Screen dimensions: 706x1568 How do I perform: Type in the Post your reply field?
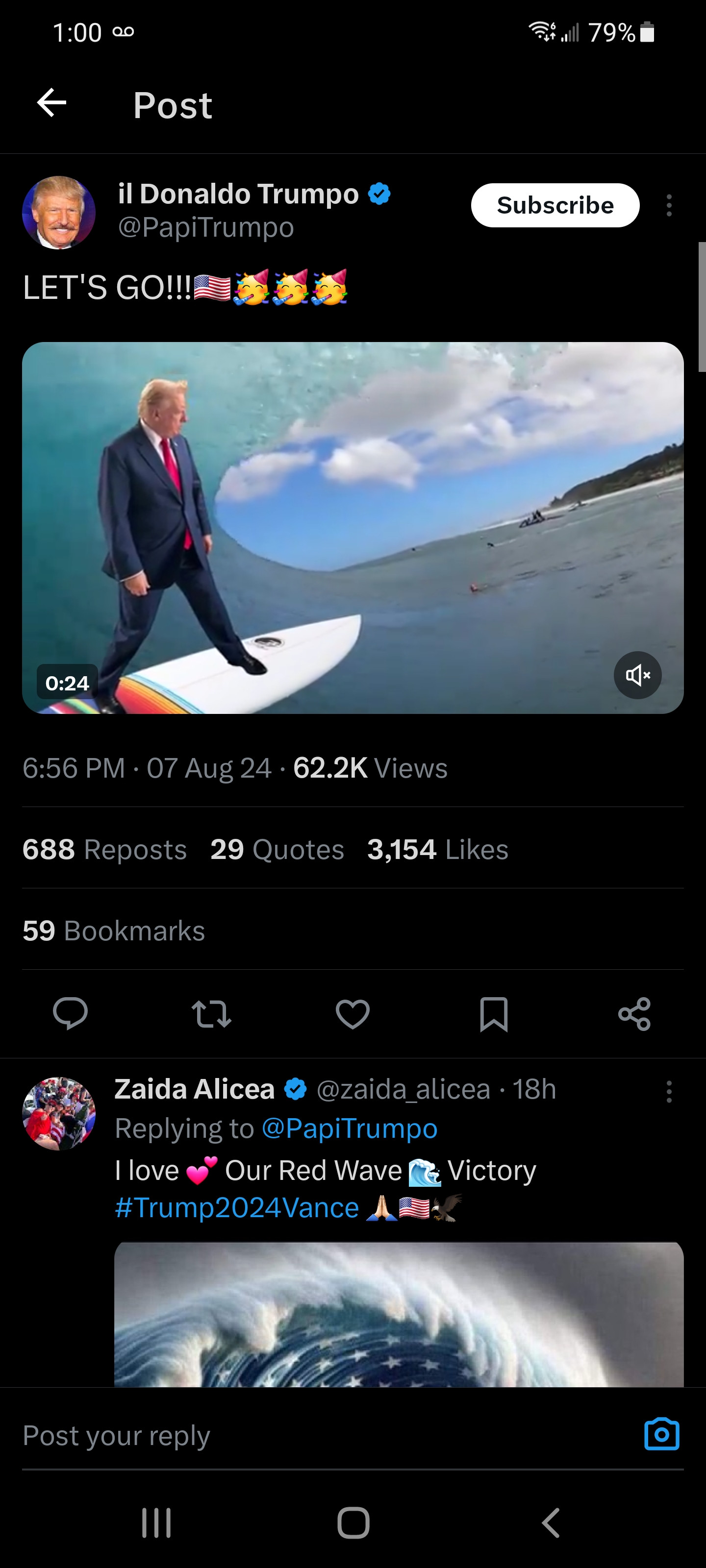pyautogui.click(x=304, y=1435)
